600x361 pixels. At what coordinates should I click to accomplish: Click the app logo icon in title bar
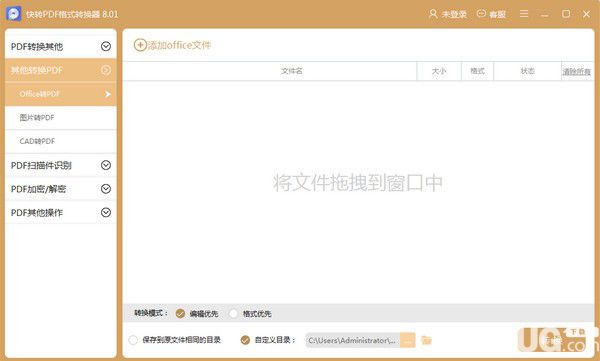[14, 14]
